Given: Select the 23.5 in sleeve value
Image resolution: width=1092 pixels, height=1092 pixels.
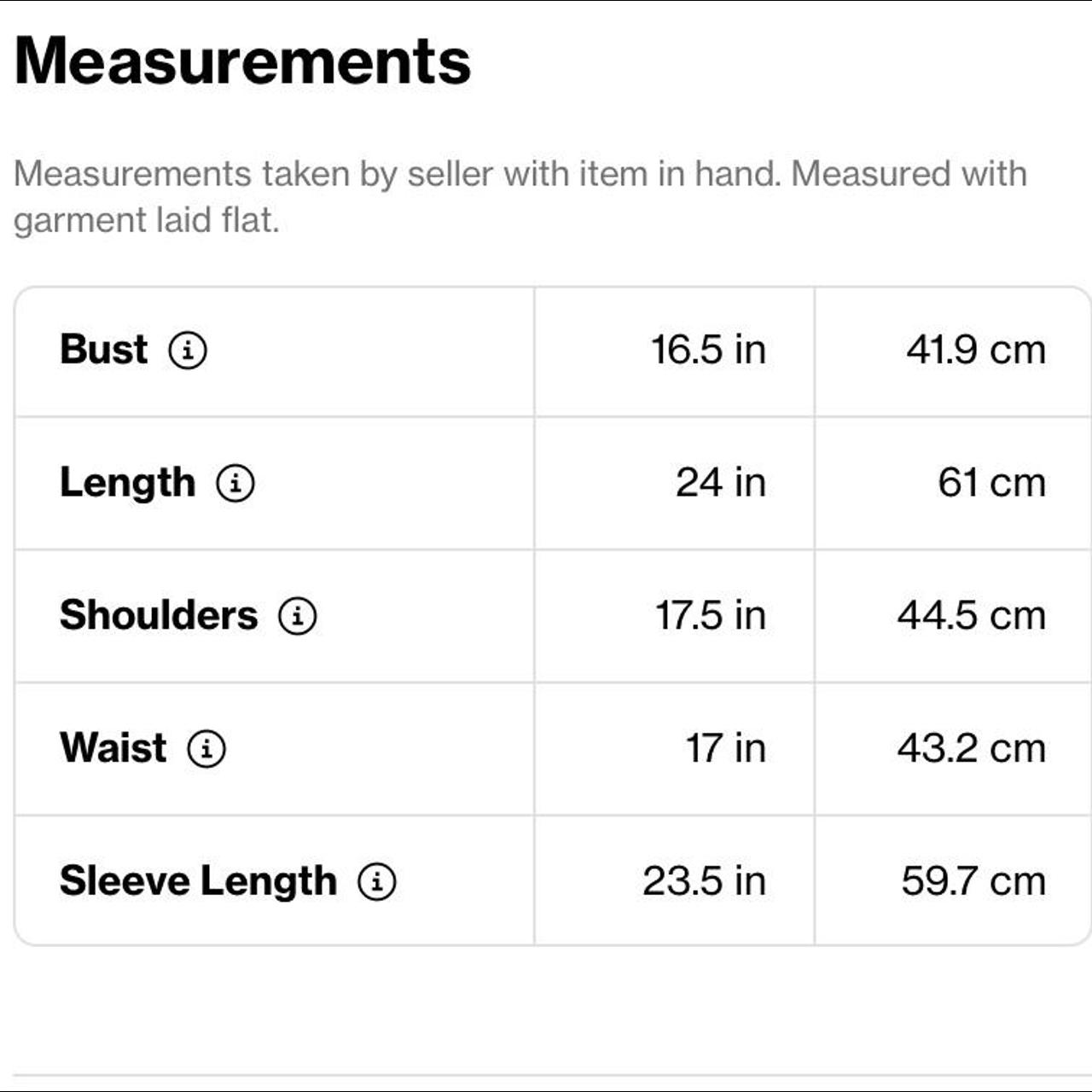Looking at the screenshot, I should tap(705, 881).
